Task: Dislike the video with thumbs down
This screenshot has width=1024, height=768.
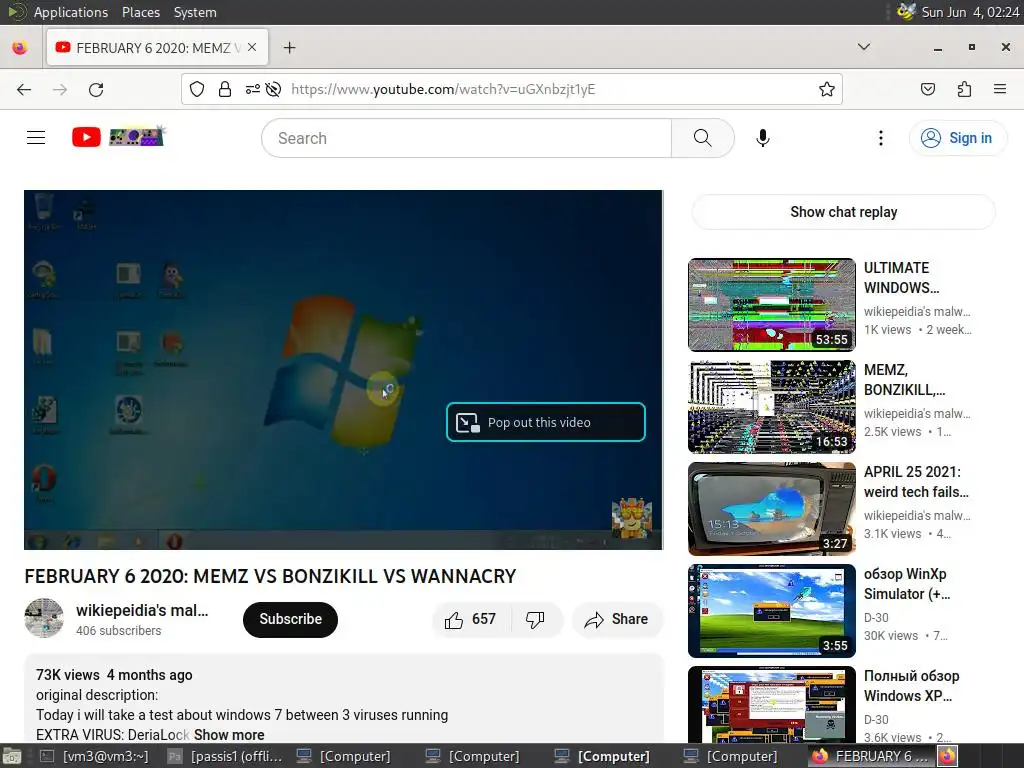Action: click(x=535, y=619)
